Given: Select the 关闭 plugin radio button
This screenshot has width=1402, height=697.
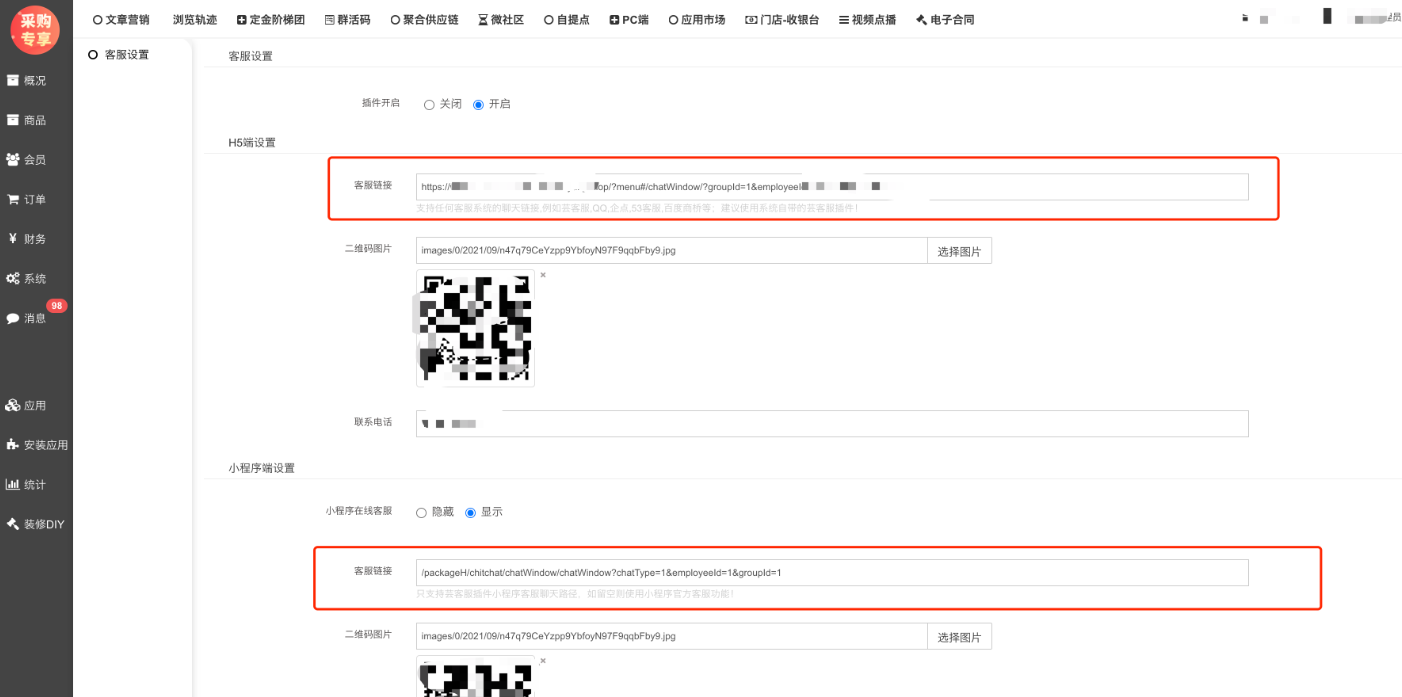Looking at the screenshot, I should [x=429, y=104].
